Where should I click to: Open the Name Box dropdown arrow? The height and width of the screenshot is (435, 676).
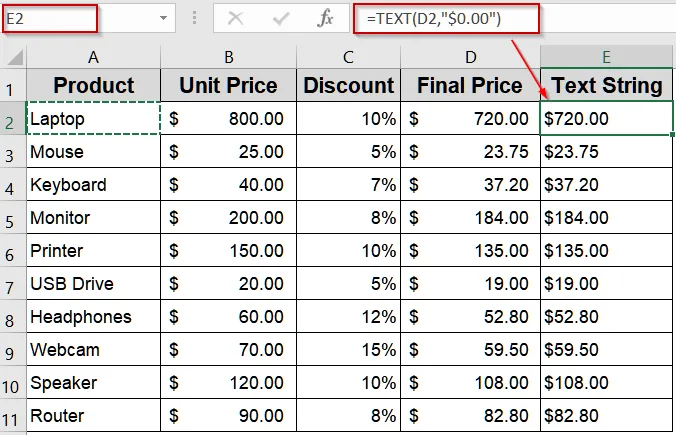[163, 18]
